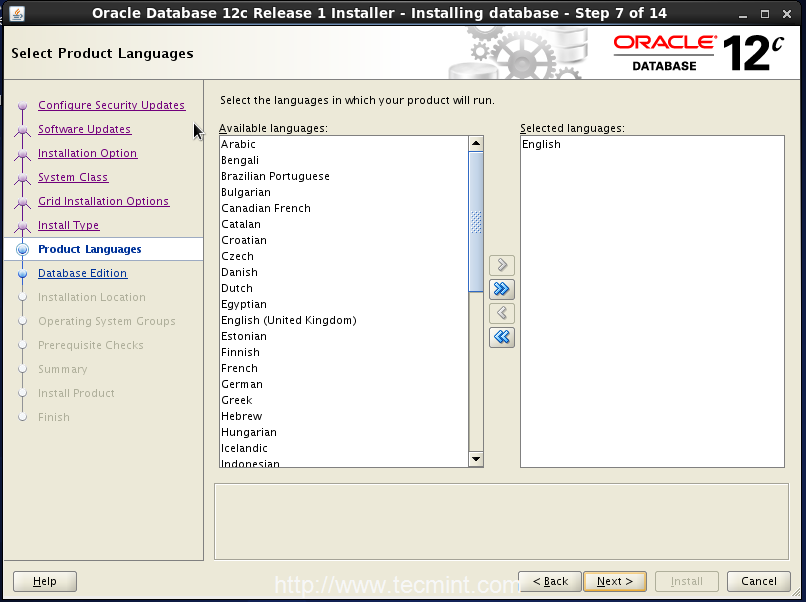Select Czech in available languages
The height and width of the screenshot is (602, 806).
pos(344,256)
